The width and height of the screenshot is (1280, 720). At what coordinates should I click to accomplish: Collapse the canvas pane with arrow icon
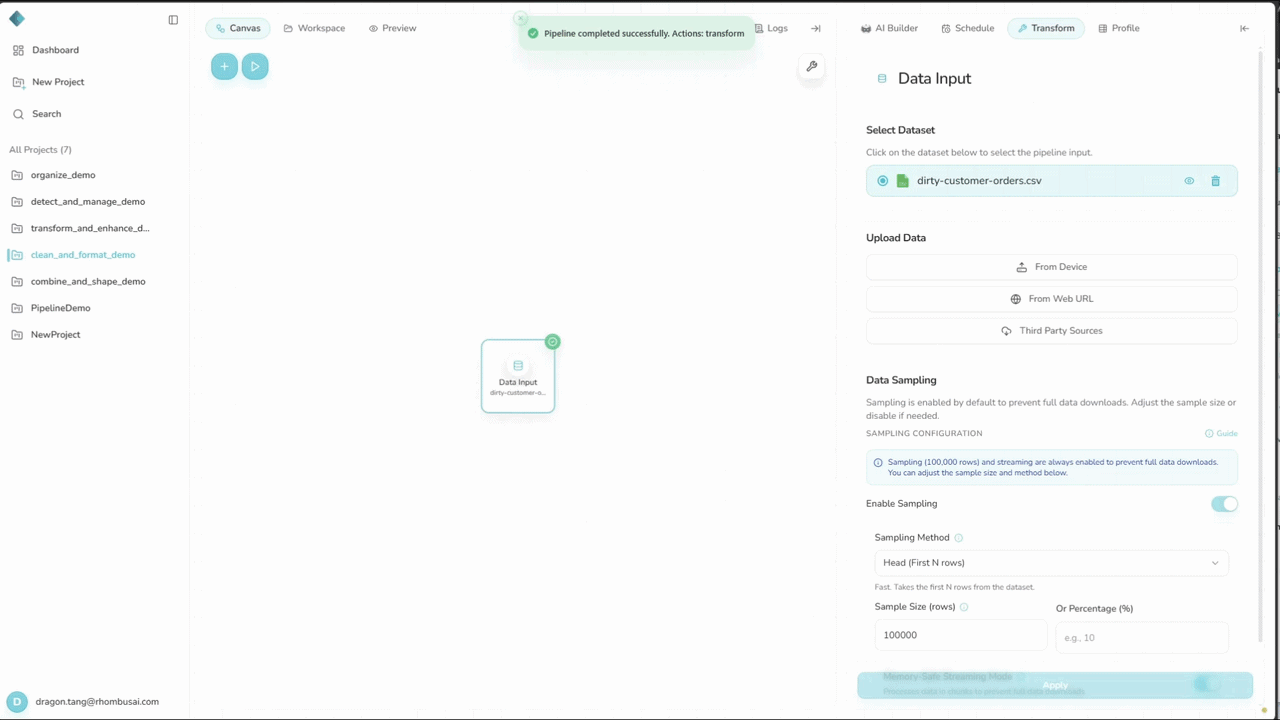[816, 28]
